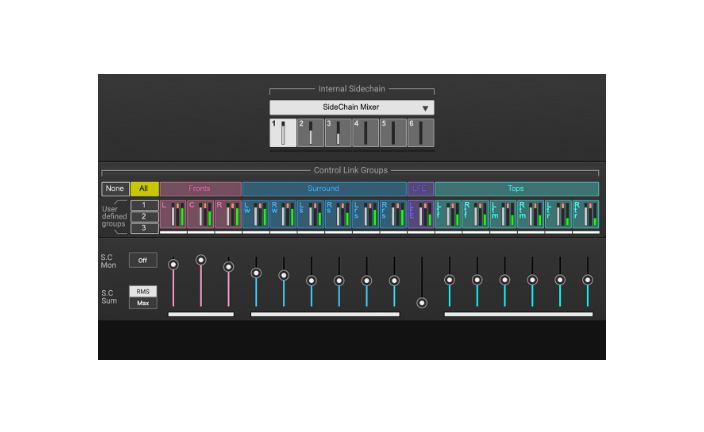The height and width of the screenshot is (432, 704).
Task: Select the Tops link group
Action: pos(516,189)
